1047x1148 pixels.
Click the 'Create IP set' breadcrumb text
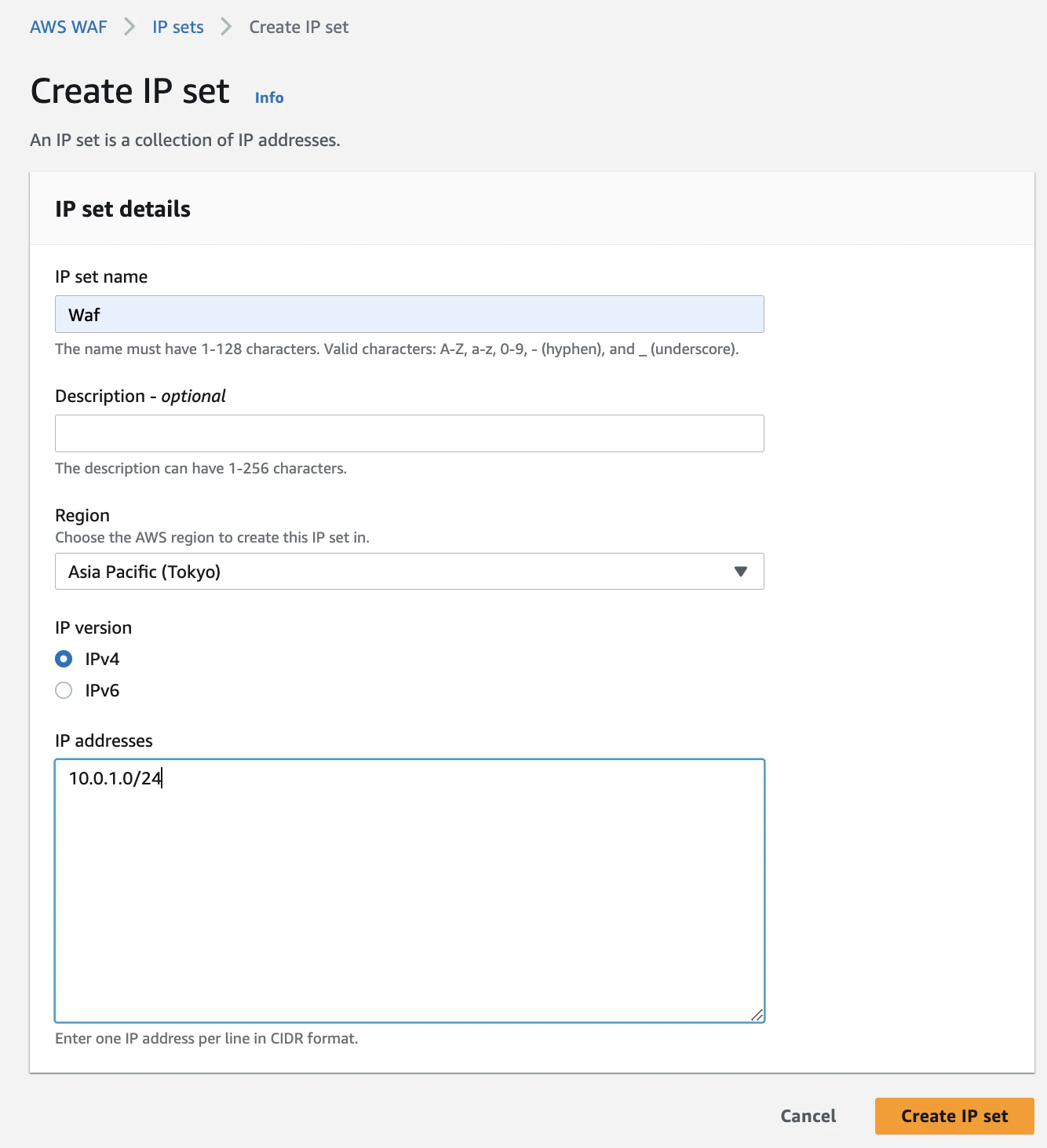click(x=299, y=27)
